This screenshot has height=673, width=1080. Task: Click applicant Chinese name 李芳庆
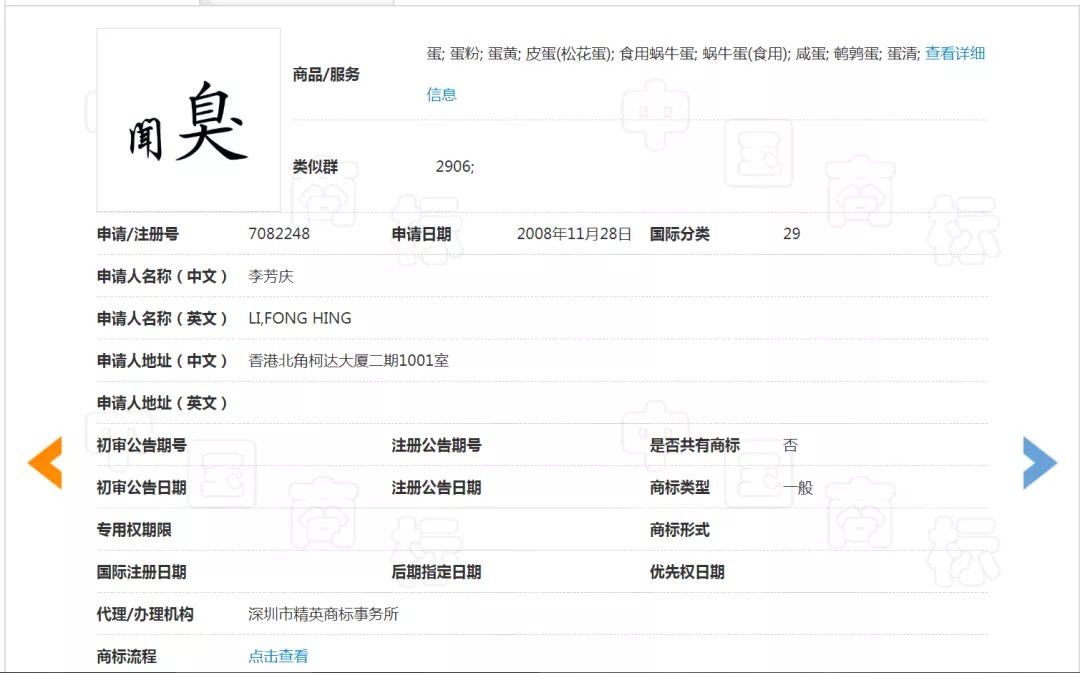pyautogui.click(x=271, y=276)
